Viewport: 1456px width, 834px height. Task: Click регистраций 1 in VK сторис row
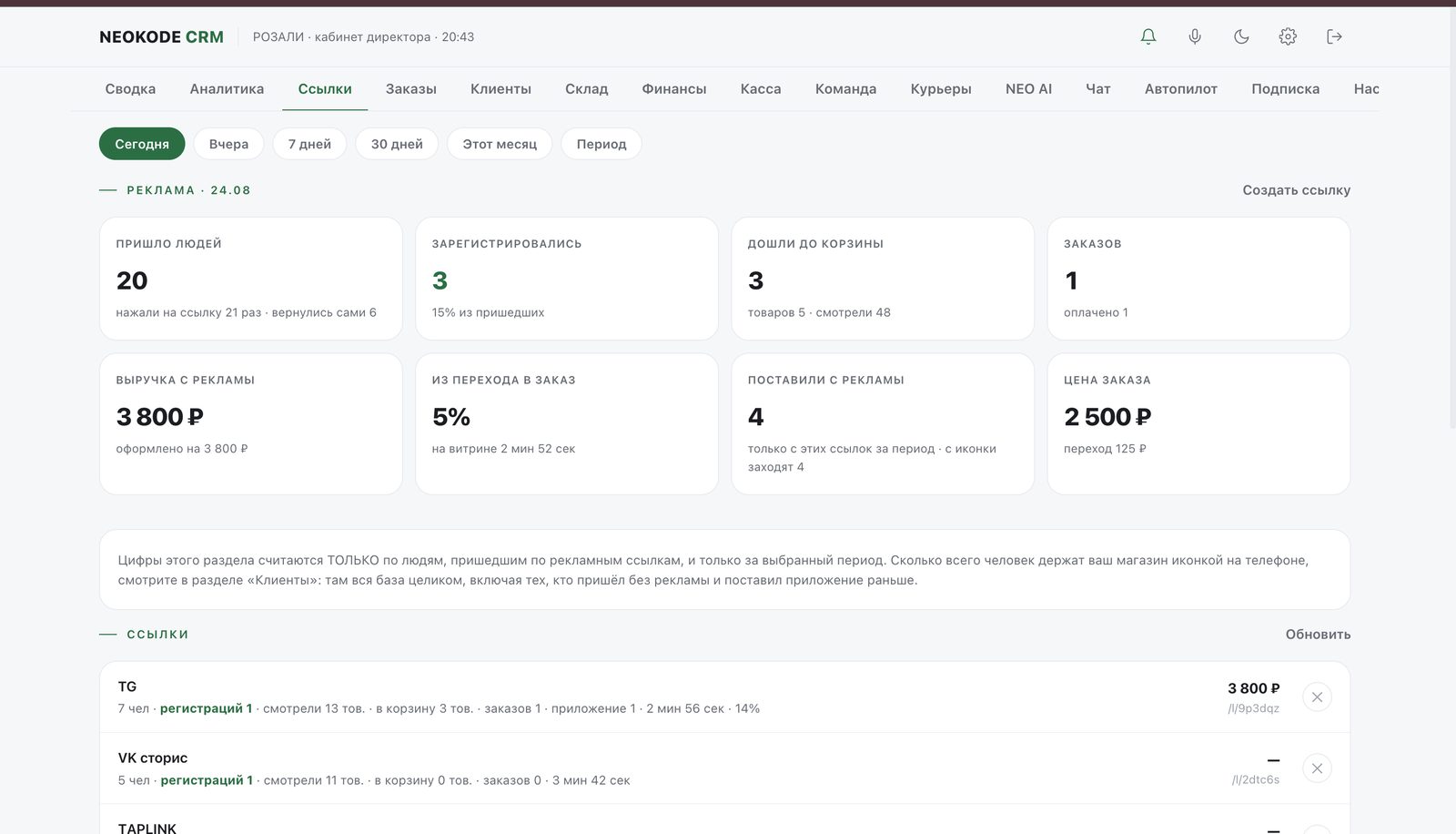pos(207,780)
